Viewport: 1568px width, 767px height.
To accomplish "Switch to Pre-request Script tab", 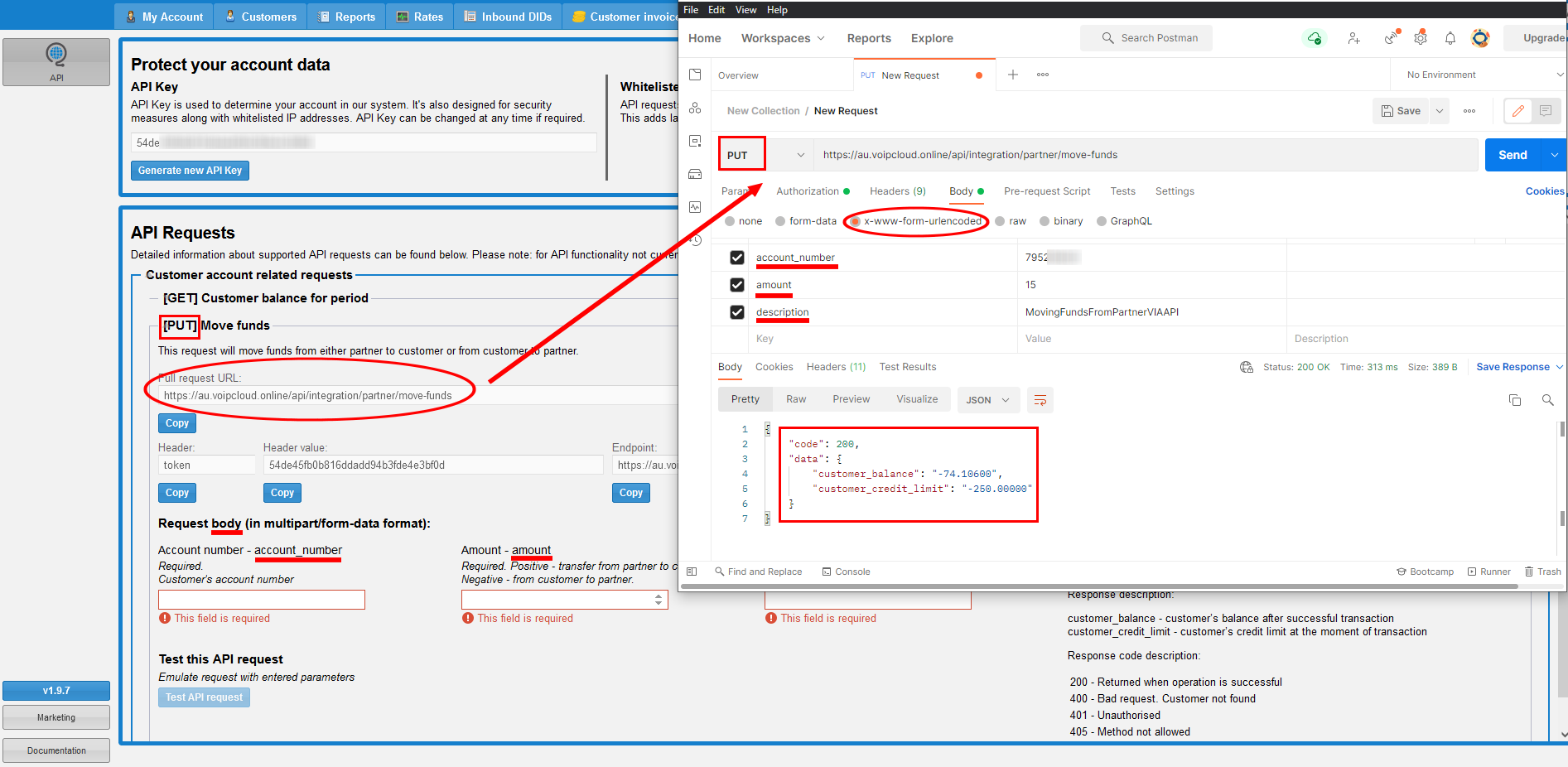I will point(1047,191).
